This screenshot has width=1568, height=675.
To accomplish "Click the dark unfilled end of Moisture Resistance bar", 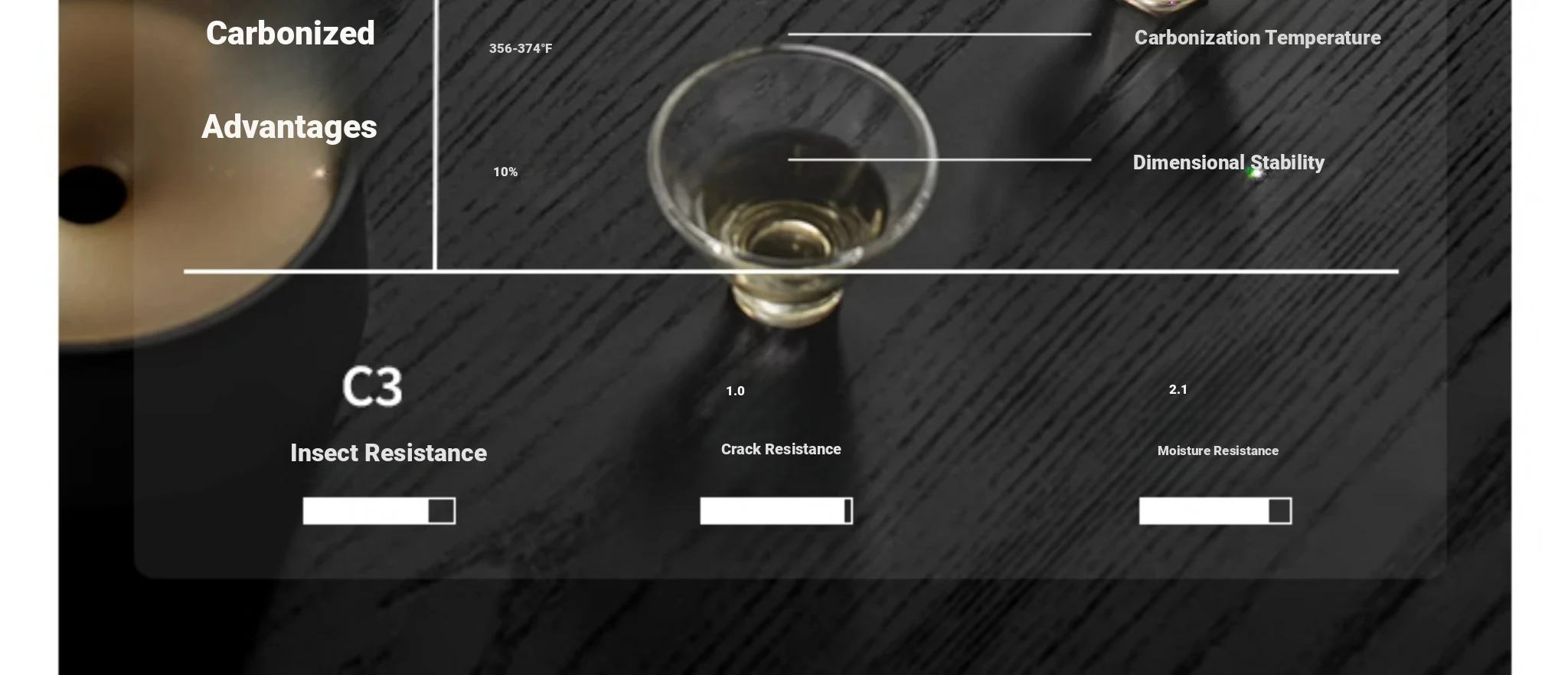I will [x=1279, y=511].
